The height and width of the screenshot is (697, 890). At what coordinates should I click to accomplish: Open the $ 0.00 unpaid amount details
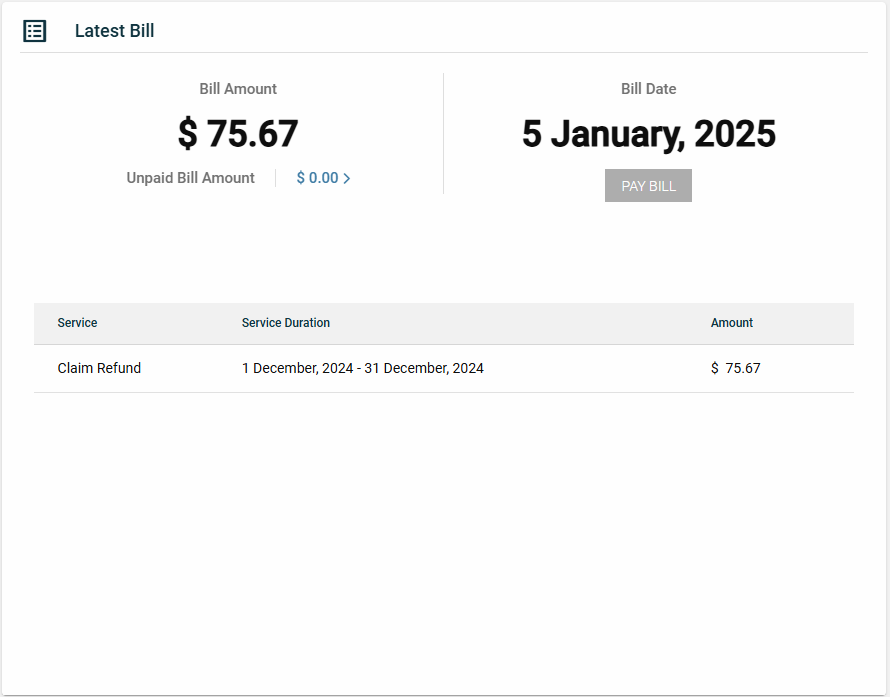pyautogui.click(x=316, y=177)
